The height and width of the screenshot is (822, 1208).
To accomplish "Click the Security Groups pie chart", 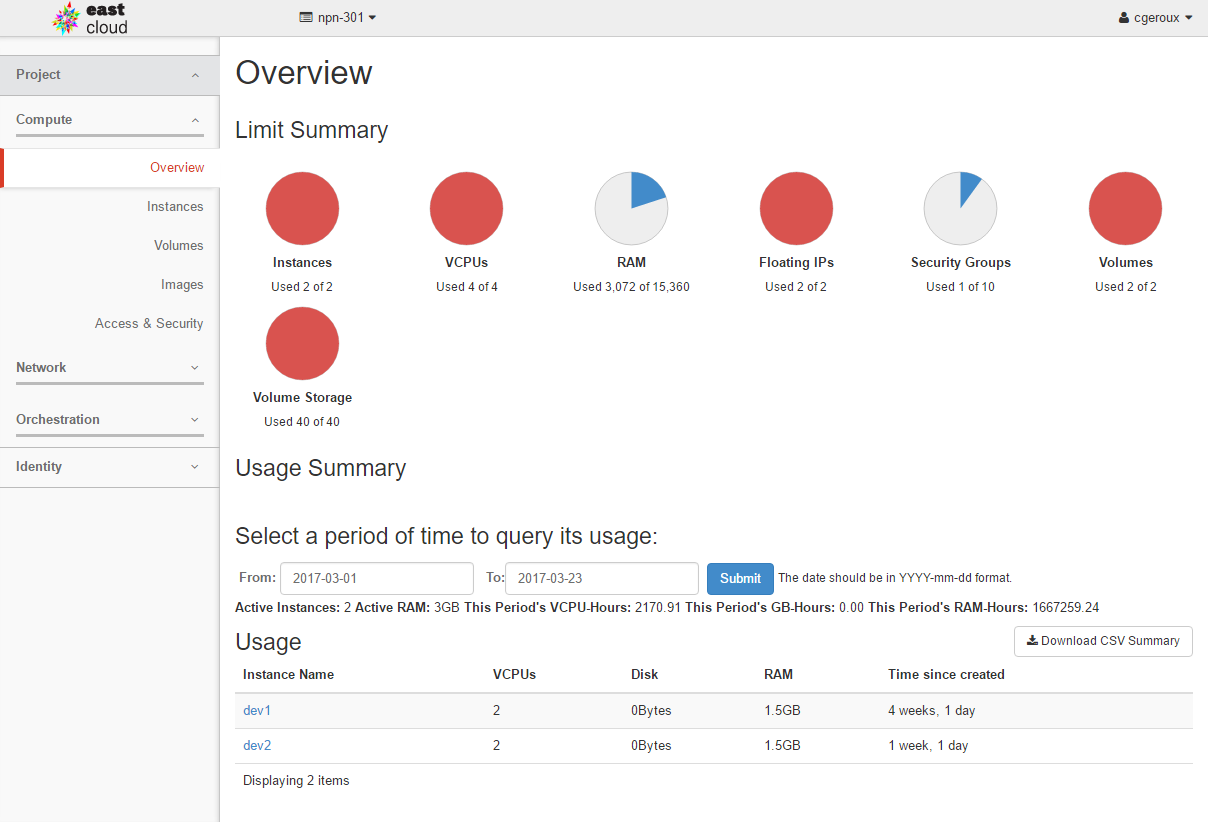I will 960,209.
